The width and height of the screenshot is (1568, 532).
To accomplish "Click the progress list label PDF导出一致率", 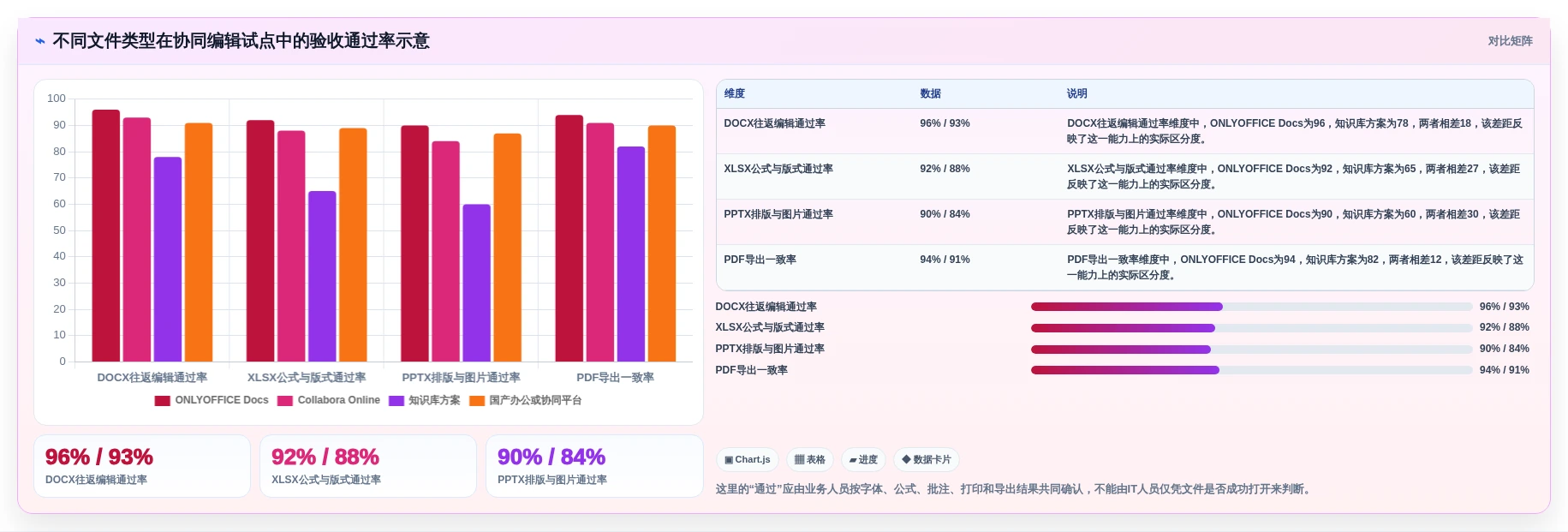I will [752, 370].
